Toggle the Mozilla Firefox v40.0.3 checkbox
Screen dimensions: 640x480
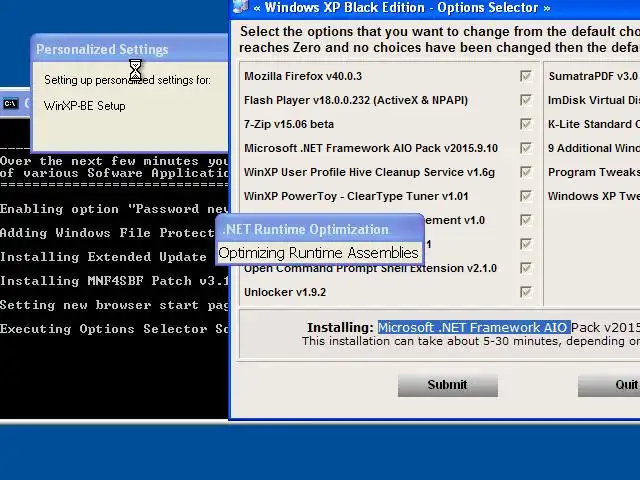coord(526,76)
